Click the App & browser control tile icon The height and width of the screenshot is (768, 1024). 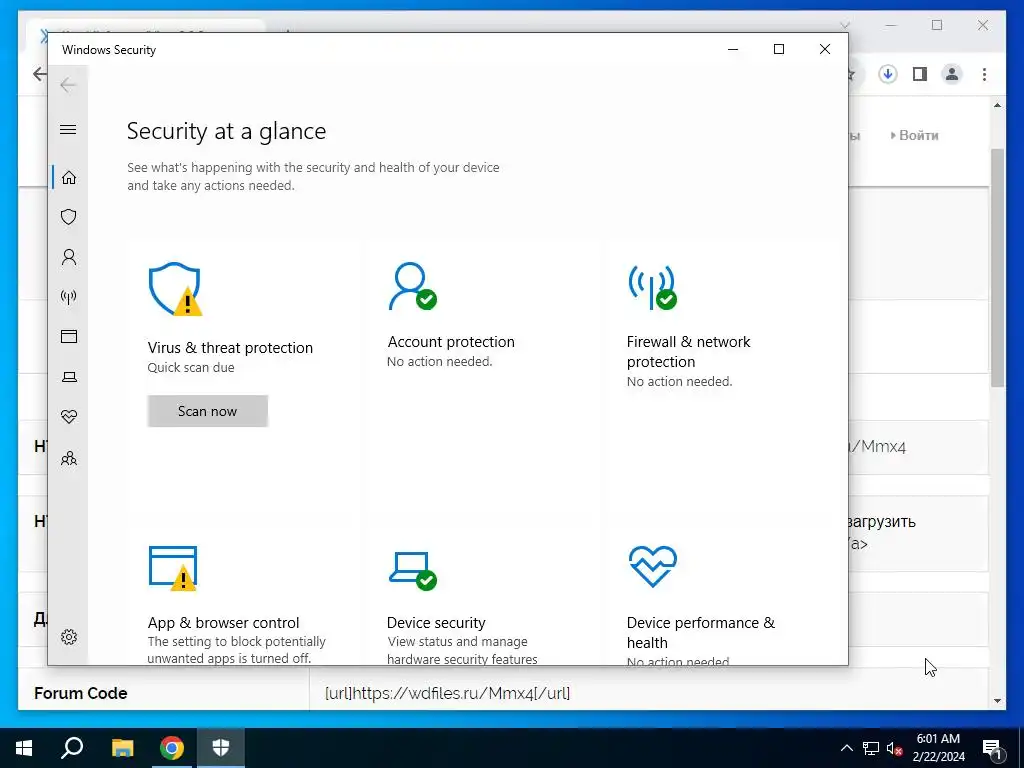[173, 568]
